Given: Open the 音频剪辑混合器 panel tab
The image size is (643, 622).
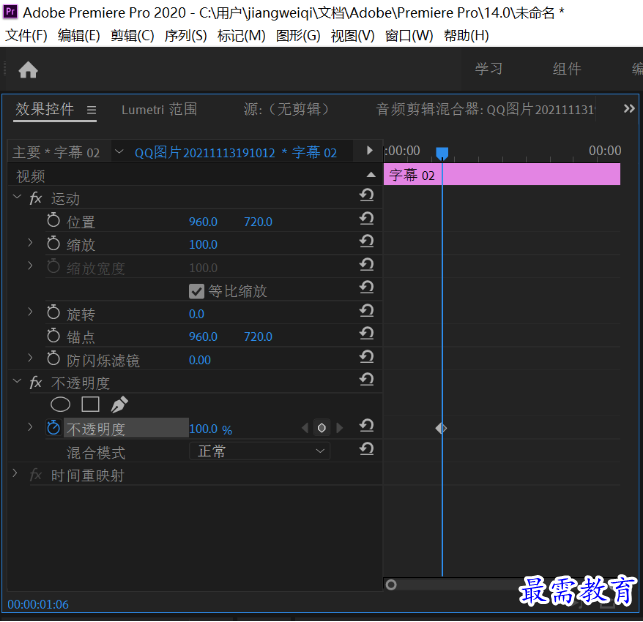Looking at the screenshot, I should click(x=486, y=109).
